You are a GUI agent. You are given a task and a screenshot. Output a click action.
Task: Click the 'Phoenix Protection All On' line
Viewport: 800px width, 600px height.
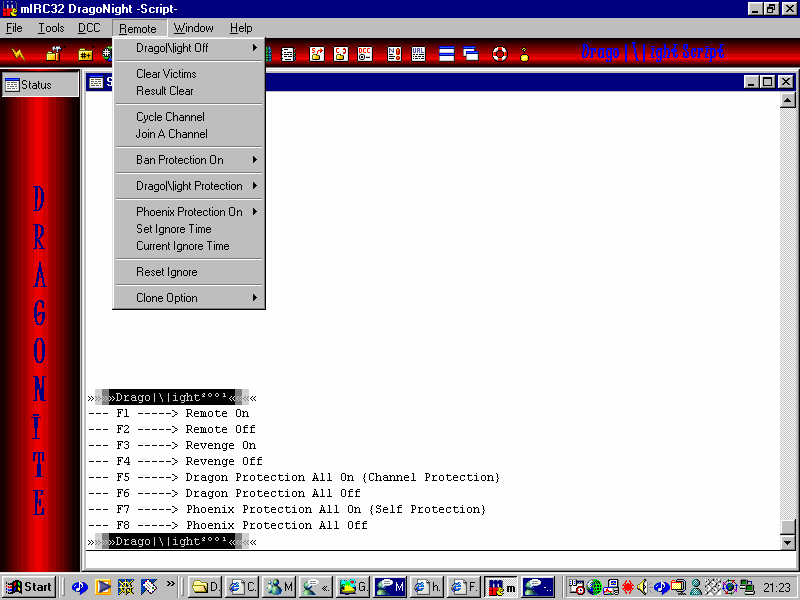pyautogui.click(x=287, y=509)
